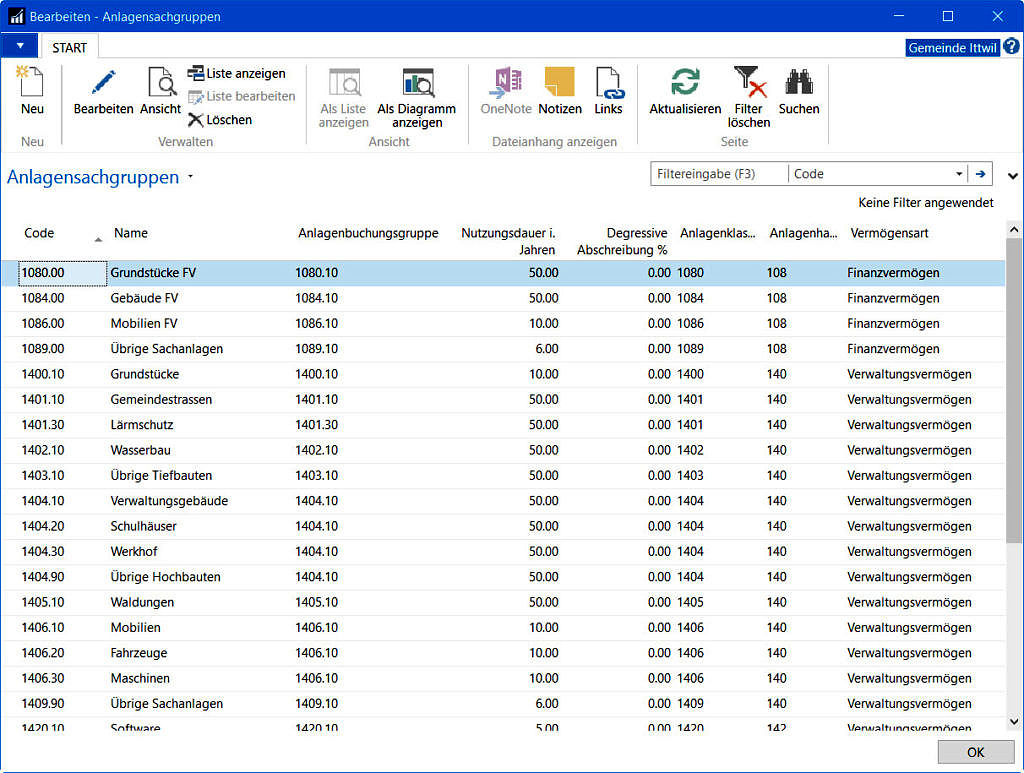
Task: Click Als Liste anzeigen icon
Action: click(344, 98)
